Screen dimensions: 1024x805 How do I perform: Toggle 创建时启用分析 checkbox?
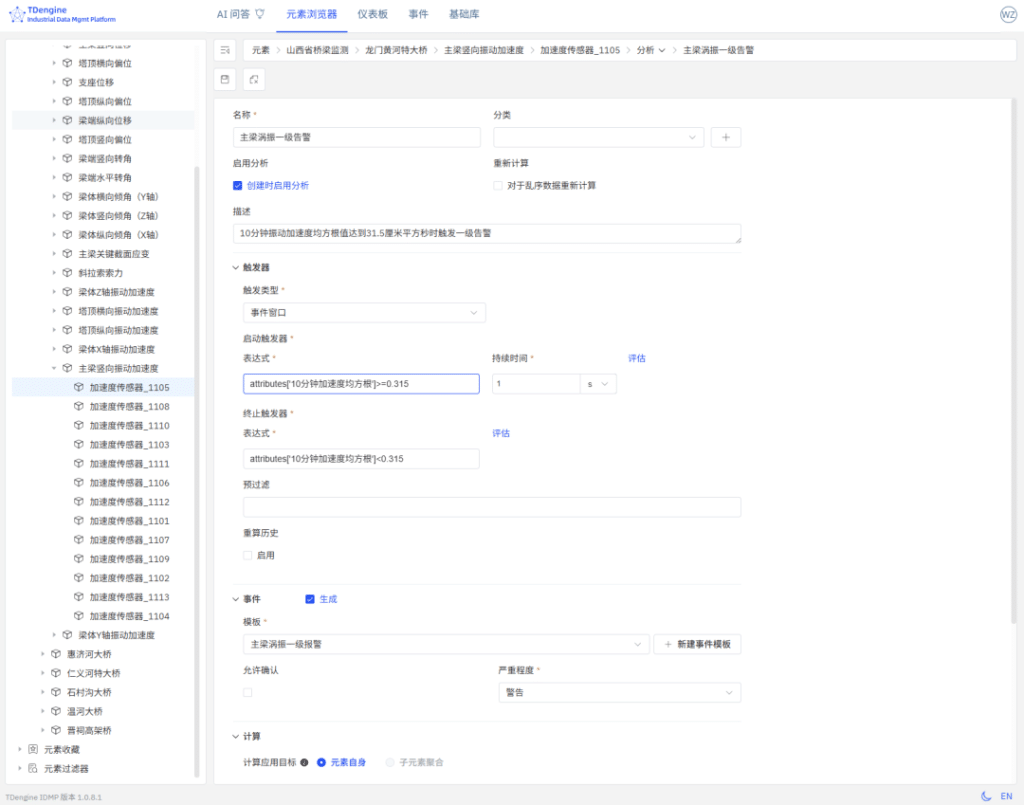coord(238,185)
